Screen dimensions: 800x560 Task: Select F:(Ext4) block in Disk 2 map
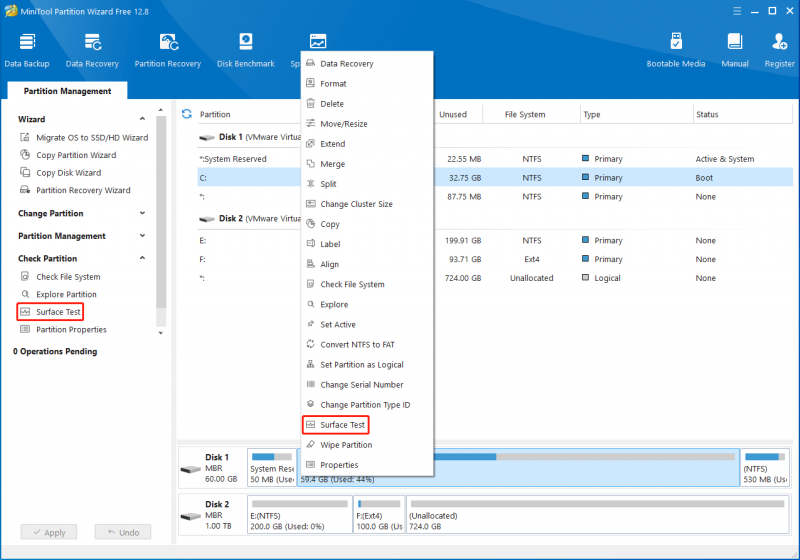pyautogui.click(x=380, y=515)
